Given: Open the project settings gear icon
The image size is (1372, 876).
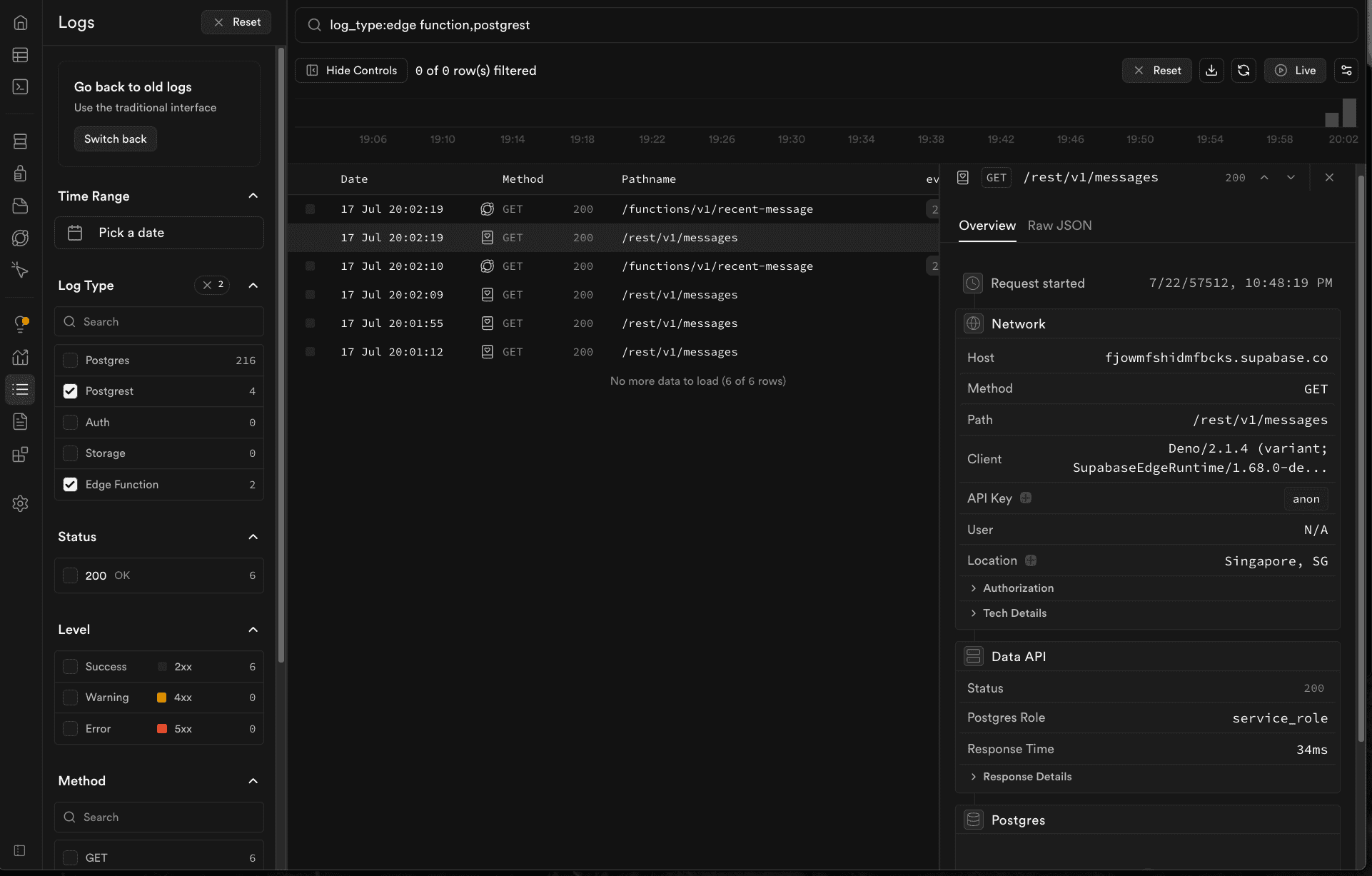Looking at the screenshot, I should 20,503.
